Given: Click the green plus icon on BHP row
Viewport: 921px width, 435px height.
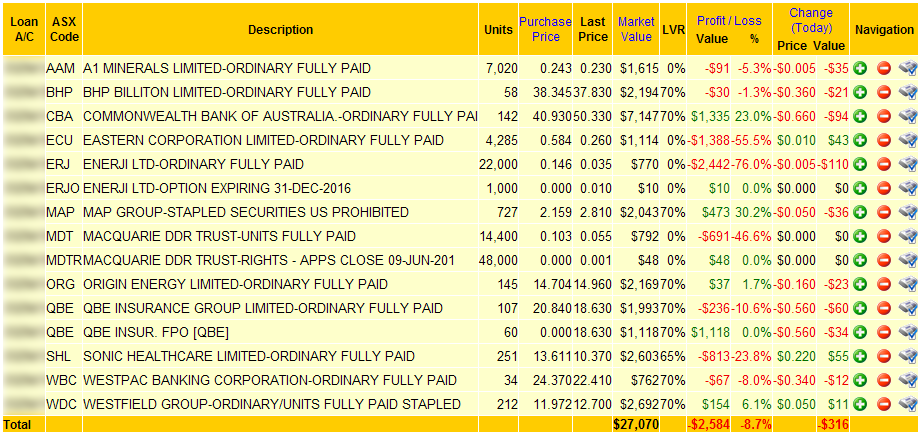Looking at the screenshot, I should point(861,92).
